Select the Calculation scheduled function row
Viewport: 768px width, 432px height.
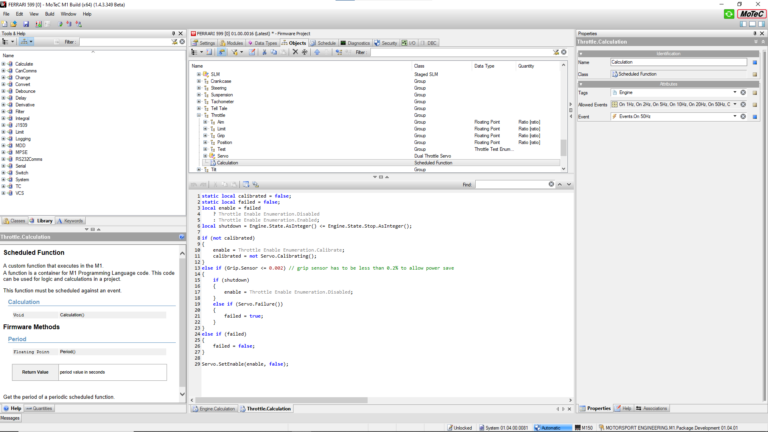[382, 163]
